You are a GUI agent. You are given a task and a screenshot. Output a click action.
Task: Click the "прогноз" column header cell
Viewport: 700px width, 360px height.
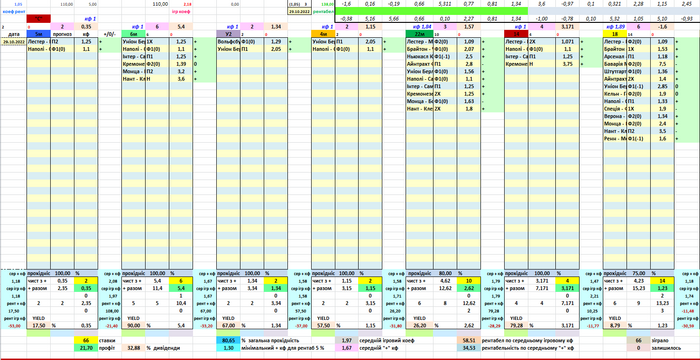pos(62,33)
